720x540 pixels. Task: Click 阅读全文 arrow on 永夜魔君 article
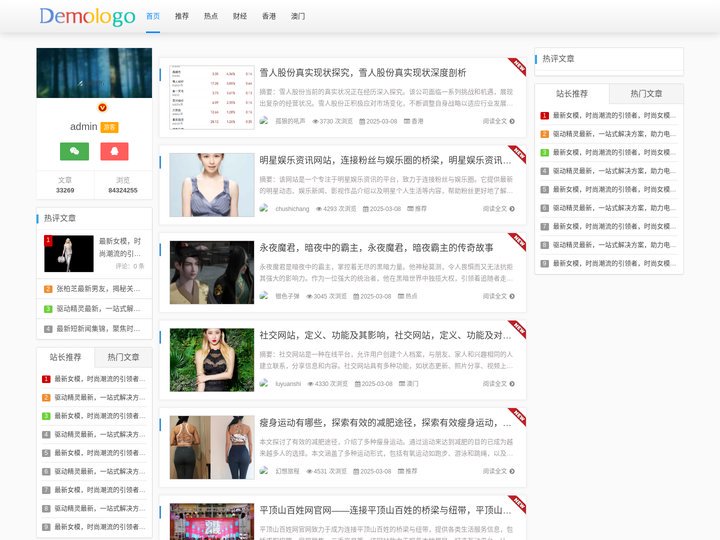tap(512, 296)
